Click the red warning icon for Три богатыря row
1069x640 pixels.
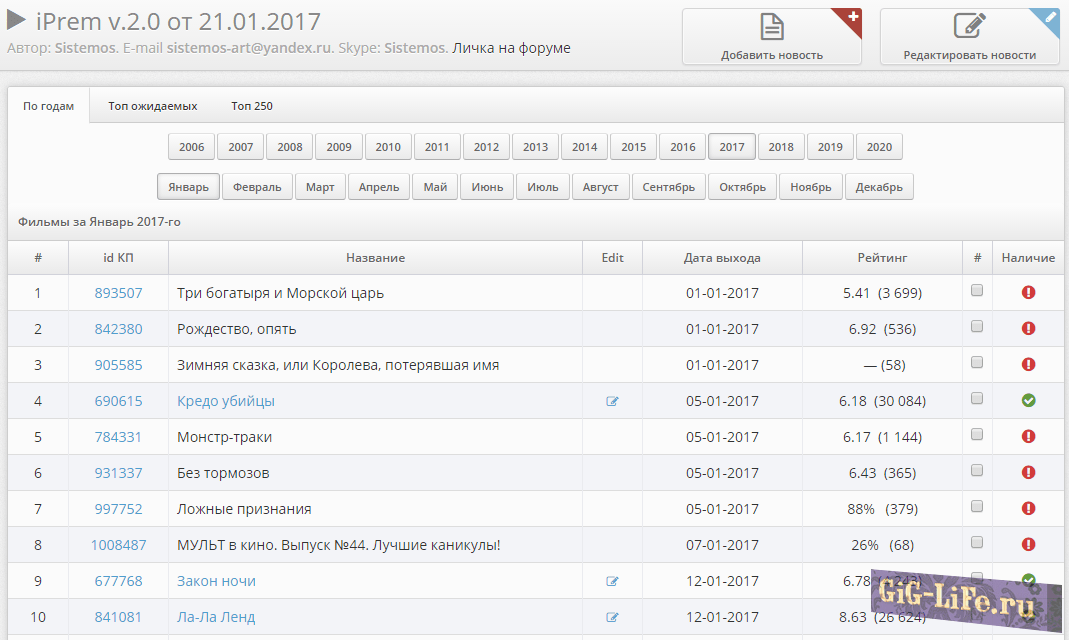point(1028,293)
